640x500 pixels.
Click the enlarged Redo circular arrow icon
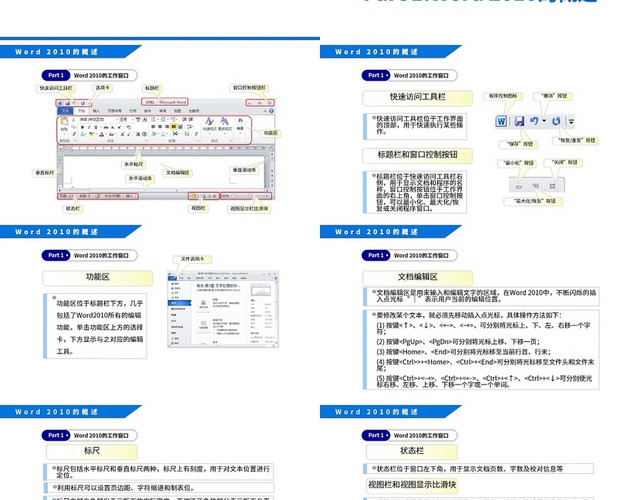tap(556, 121)
